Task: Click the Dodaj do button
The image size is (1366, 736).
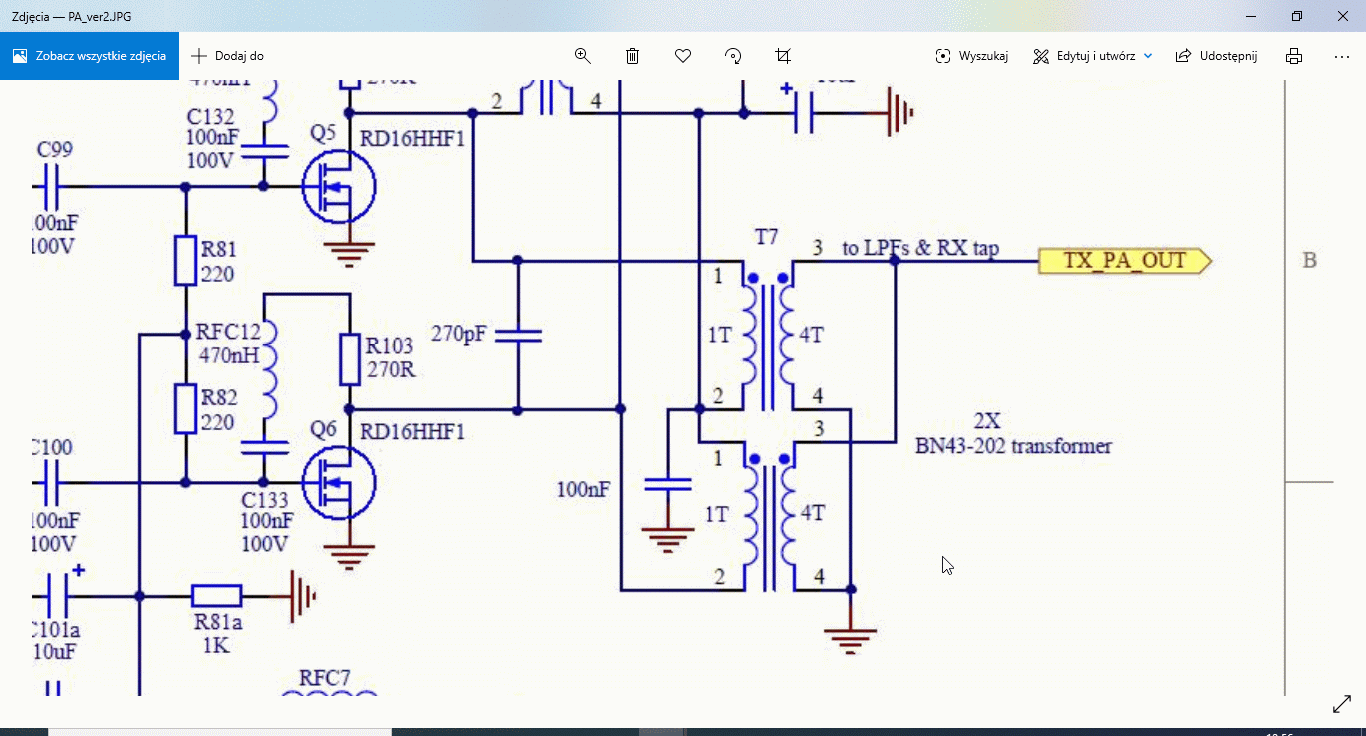Action: tap(228, 56)
